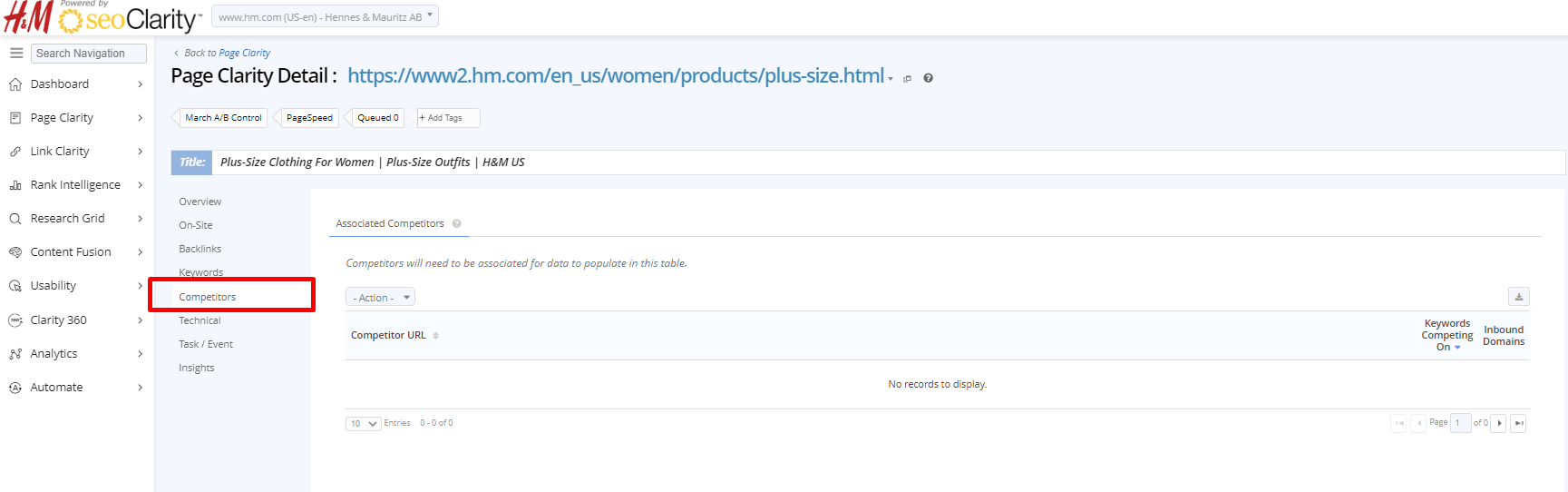The width and height of the screenshot is (1568, 492).
Task: Click the Dashboard home icon
Action: coord(15,84)
